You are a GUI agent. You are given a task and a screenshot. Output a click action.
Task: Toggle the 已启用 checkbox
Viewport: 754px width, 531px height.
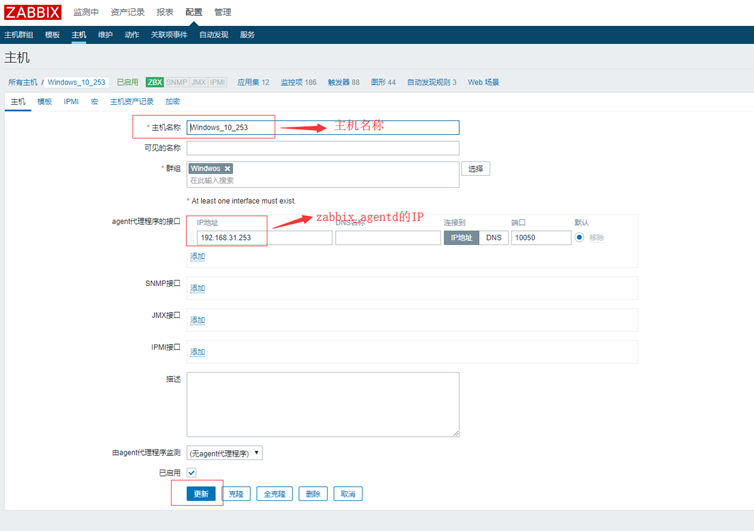click(x=191, y=473)
